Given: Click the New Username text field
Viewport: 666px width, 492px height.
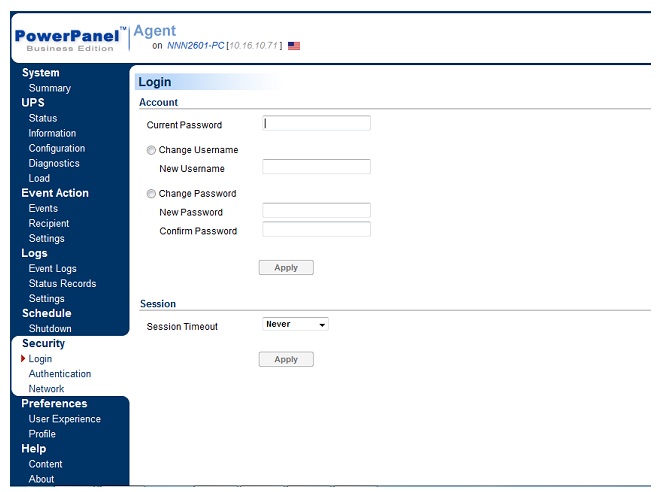Looking at the screenshot, I should pyautogui.click(x=316, y=167).
